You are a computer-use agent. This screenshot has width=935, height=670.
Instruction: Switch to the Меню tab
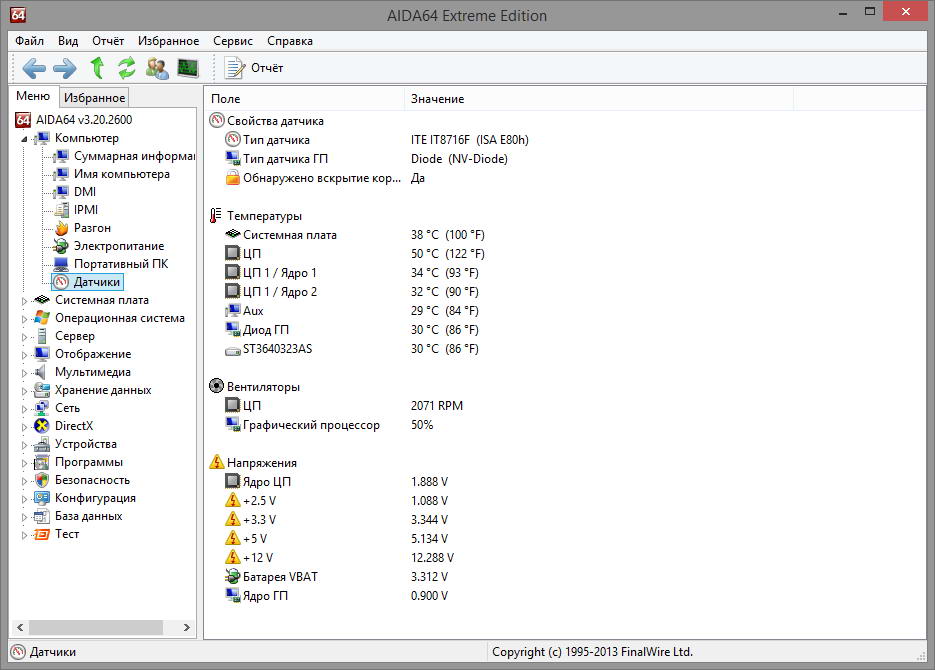pos(33,96)
